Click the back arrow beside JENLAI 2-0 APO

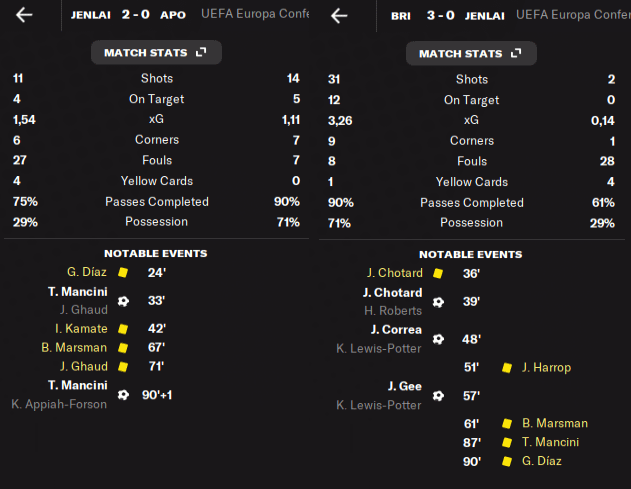(x=24, y=15)
